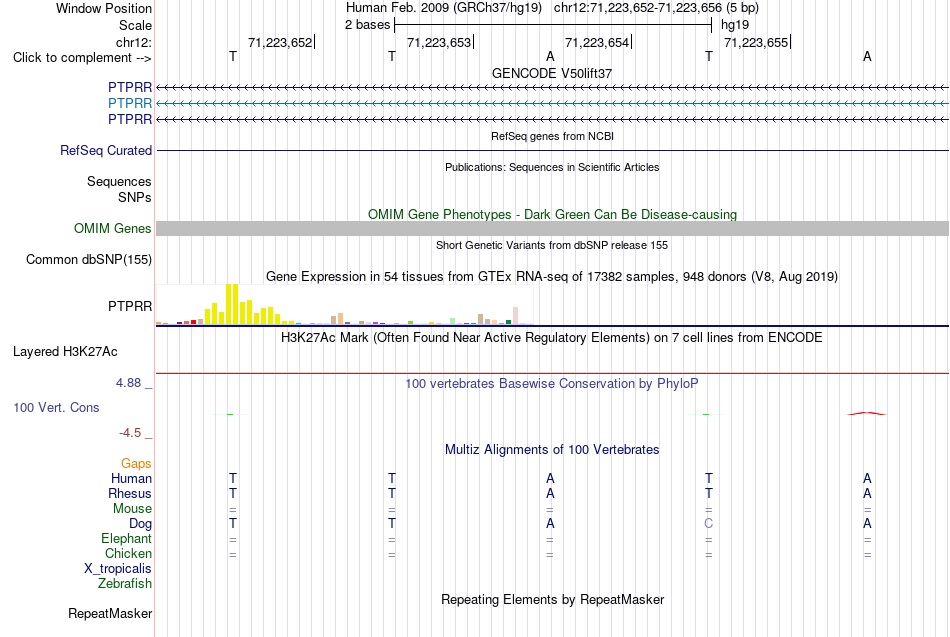
Task: Click 'Repeating Elements by RepeatMasker' title
Action: coord(552,599)
